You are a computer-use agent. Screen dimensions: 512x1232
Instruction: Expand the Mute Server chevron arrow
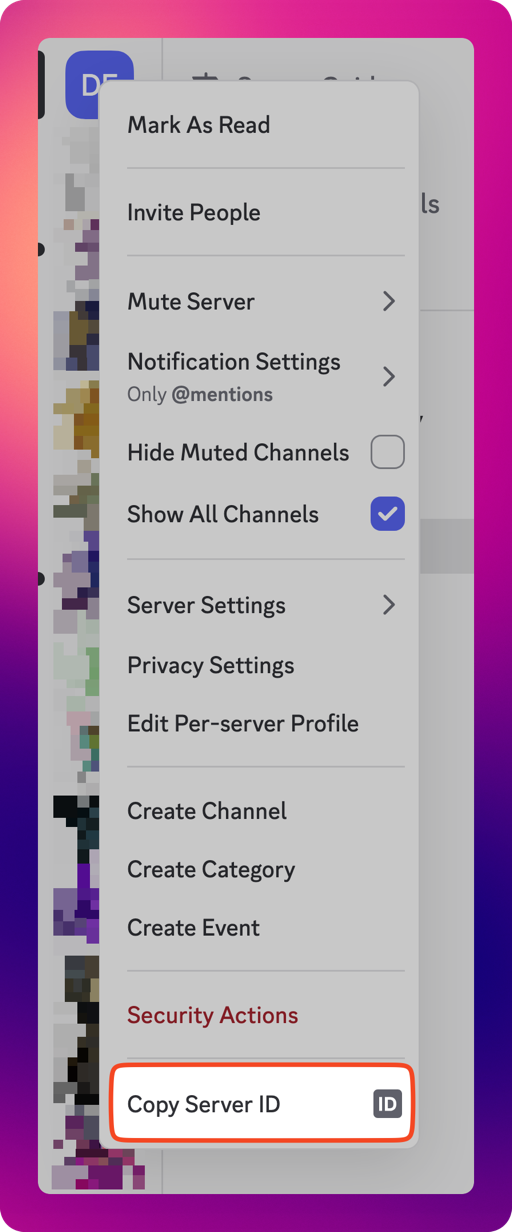click(389, 301)
